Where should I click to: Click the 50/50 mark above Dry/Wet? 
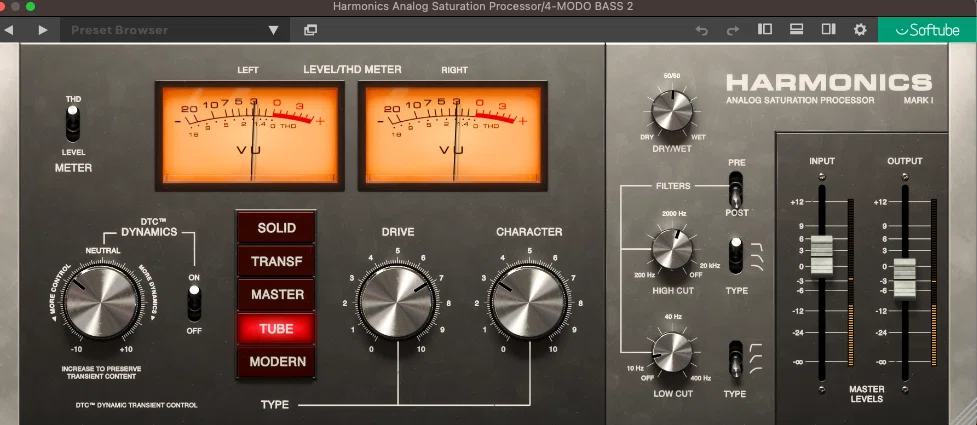(x=672, y=76)
